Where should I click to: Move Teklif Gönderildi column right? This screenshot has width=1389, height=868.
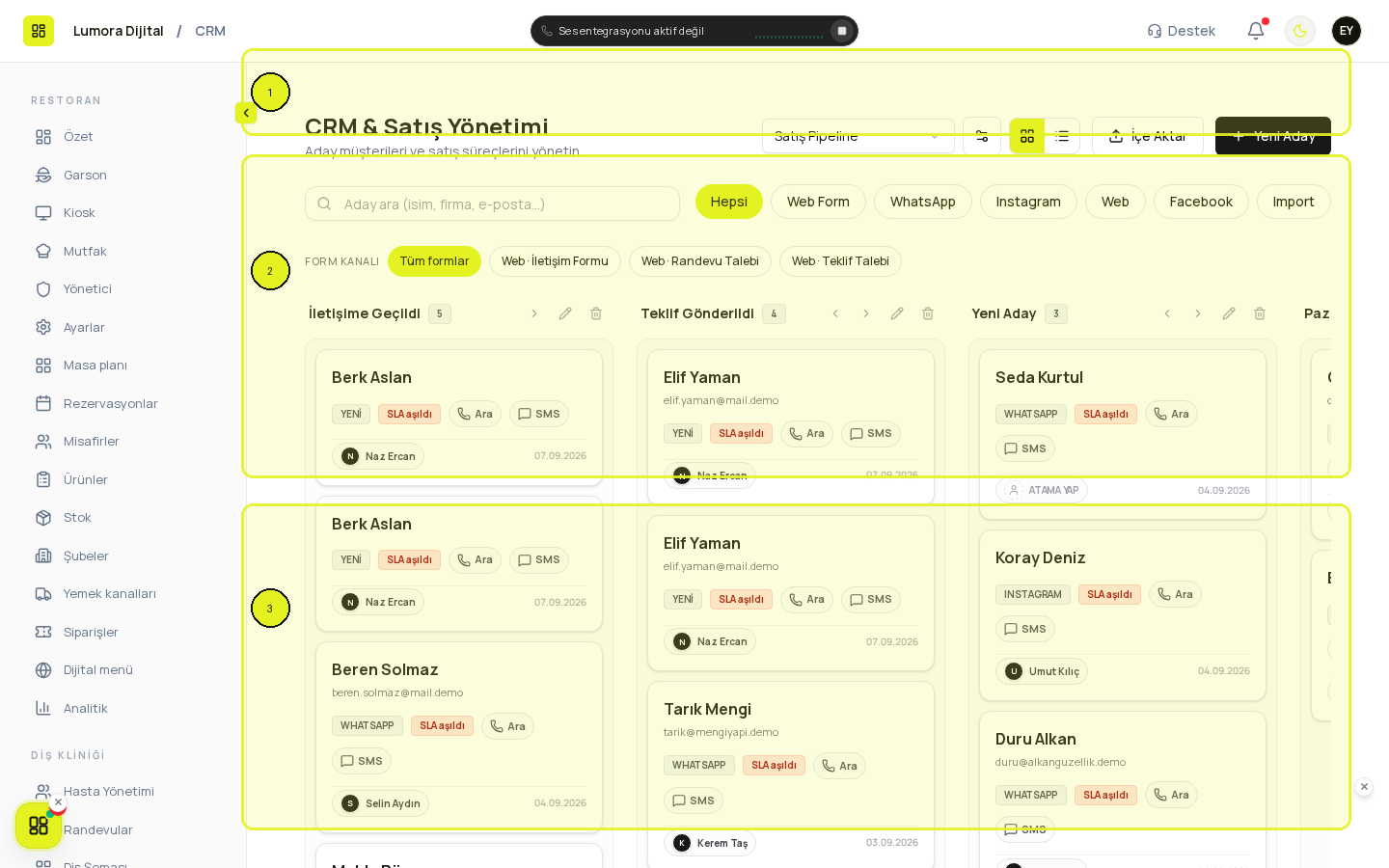click(866, 313)
